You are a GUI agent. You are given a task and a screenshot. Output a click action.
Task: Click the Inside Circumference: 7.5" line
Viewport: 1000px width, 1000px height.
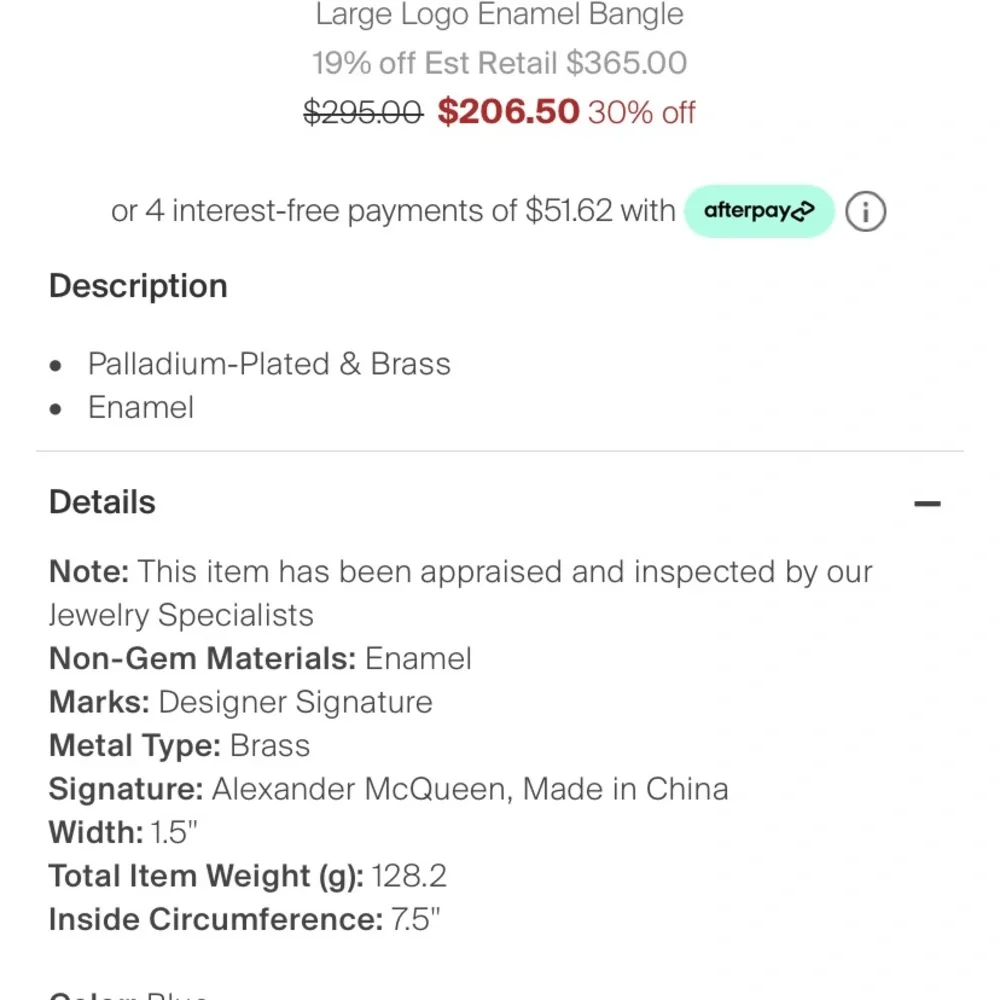coord(245,919)
